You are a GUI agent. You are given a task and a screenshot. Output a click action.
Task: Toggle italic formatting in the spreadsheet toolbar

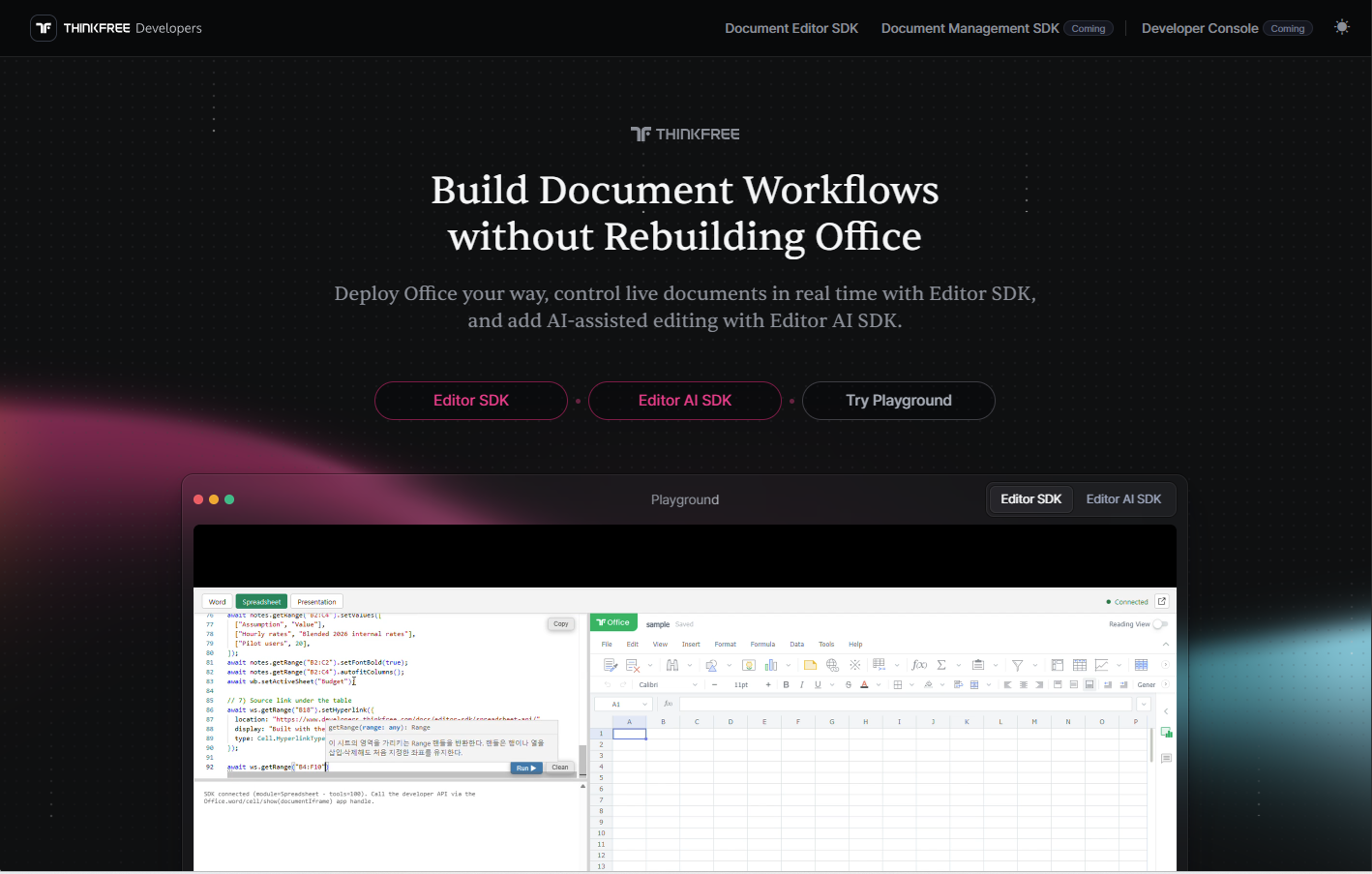801,685
